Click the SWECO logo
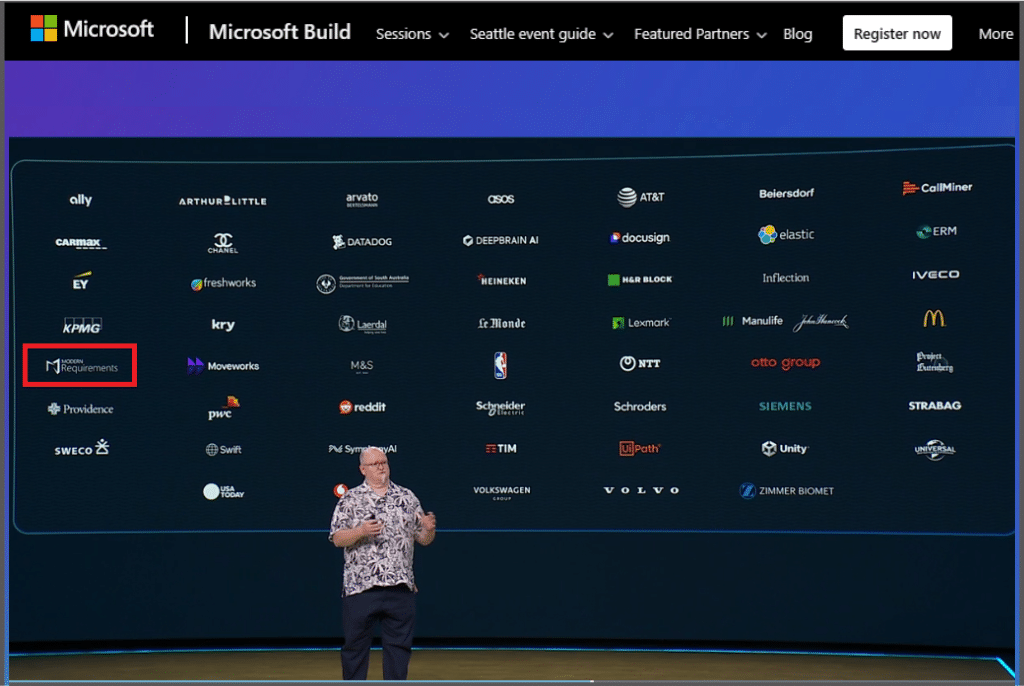Image resolution: width=1024 pixels, height=686 pixels. pos(82,448)
